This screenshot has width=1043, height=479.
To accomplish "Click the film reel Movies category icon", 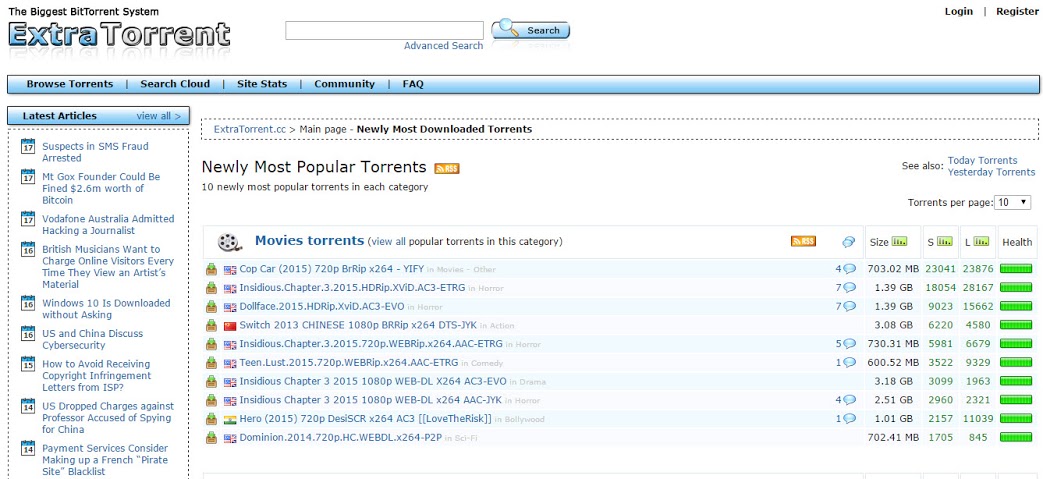I will click(229, 242).
